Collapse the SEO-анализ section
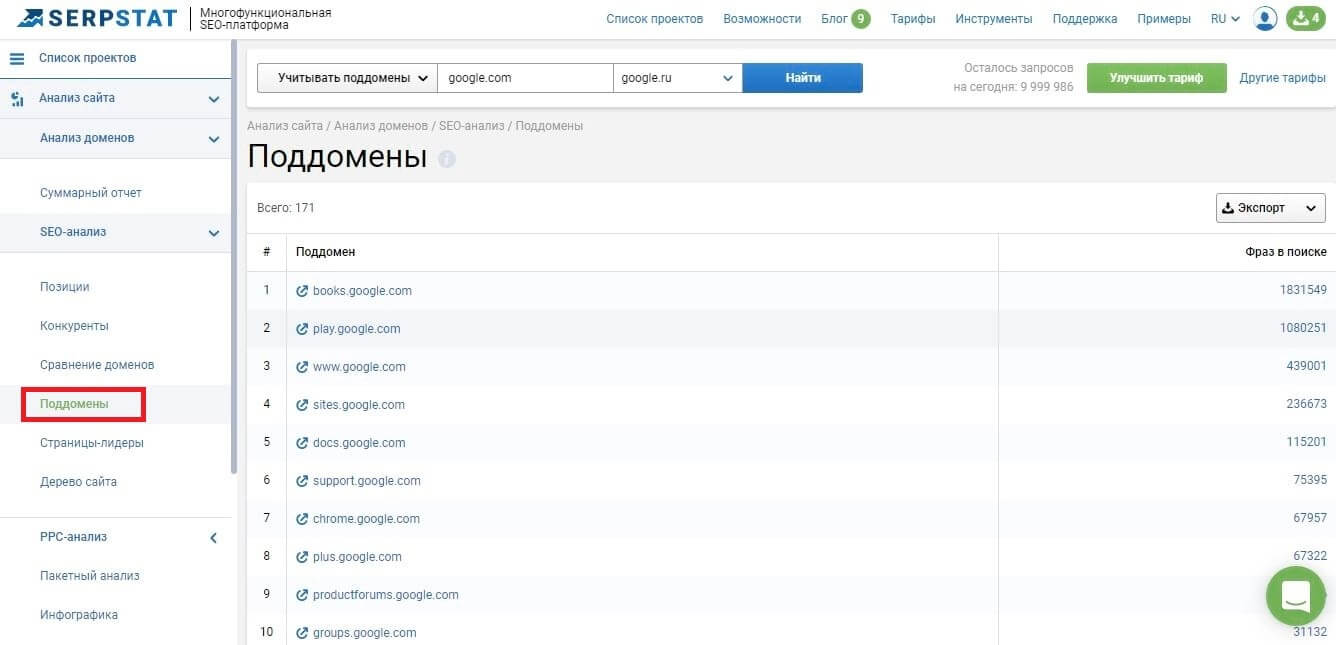Image resolution: width=1336 pixels, height=645 pixels. click(213, 233)
